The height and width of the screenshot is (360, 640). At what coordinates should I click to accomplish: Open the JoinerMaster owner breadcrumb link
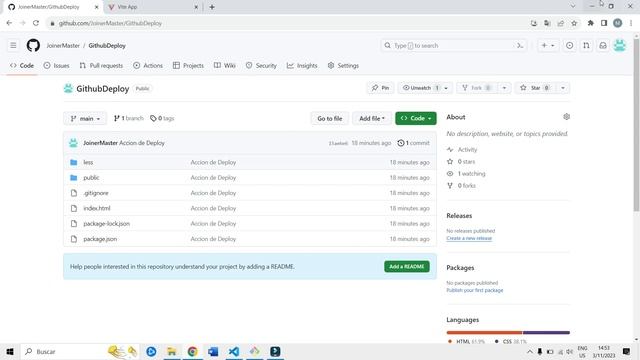[63, 46]
